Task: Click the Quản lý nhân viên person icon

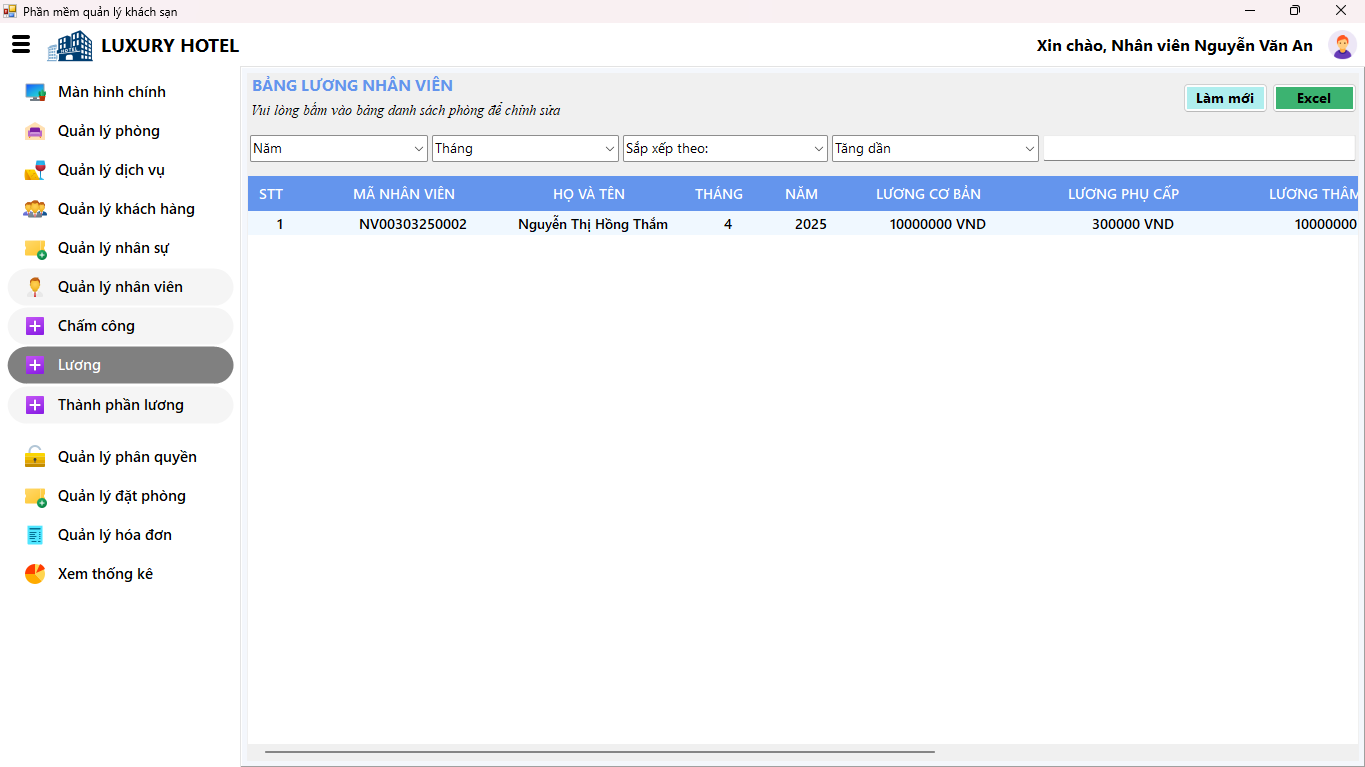Action: pos(35,287)
